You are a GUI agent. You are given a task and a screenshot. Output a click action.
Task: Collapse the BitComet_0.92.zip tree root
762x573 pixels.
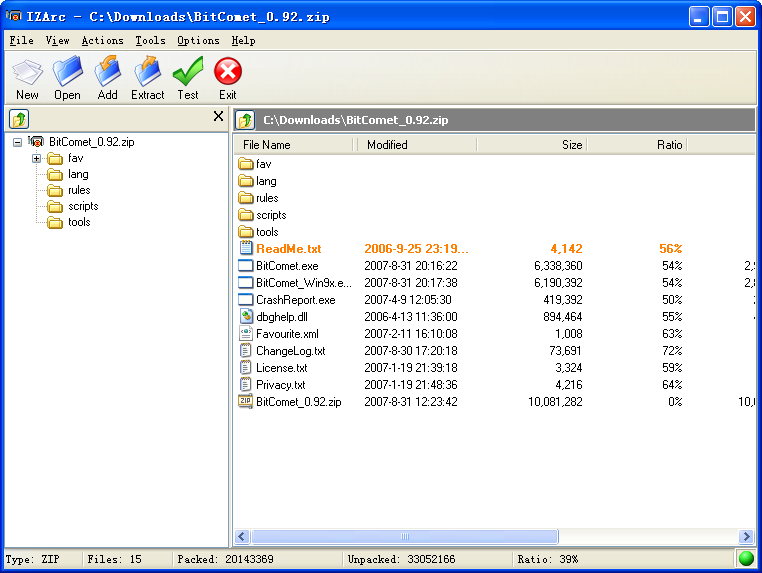pos(17,142)
